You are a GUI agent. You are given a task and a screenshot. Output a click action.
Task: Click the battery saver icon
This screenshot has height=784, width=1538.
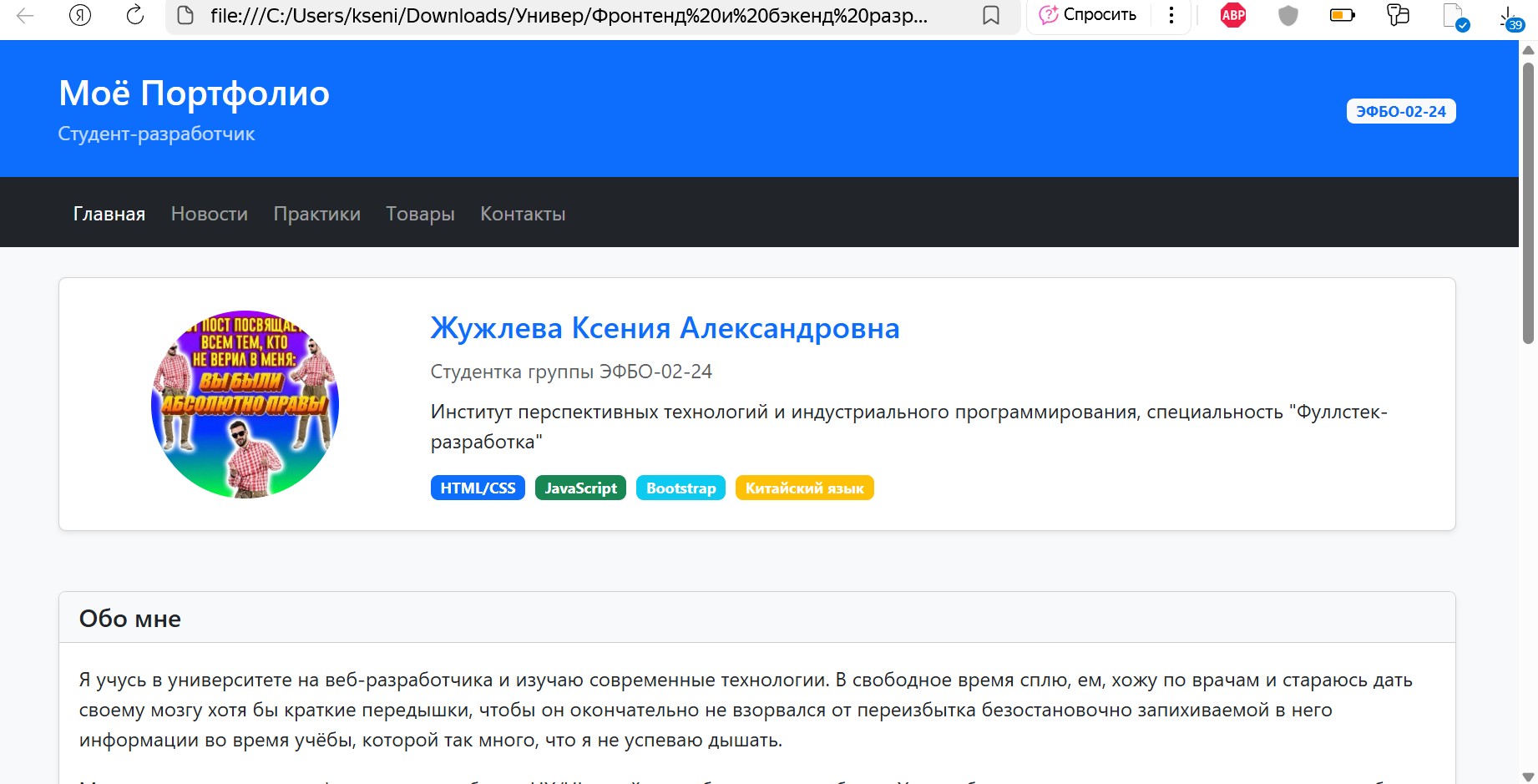click(x=1342, y=16)
